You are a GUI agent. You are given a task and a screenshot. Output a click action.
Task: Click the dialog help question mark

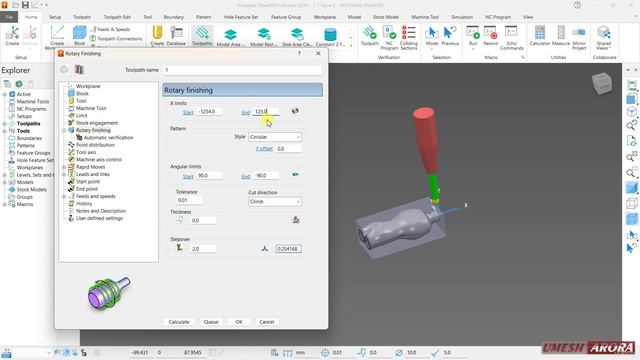299,53
